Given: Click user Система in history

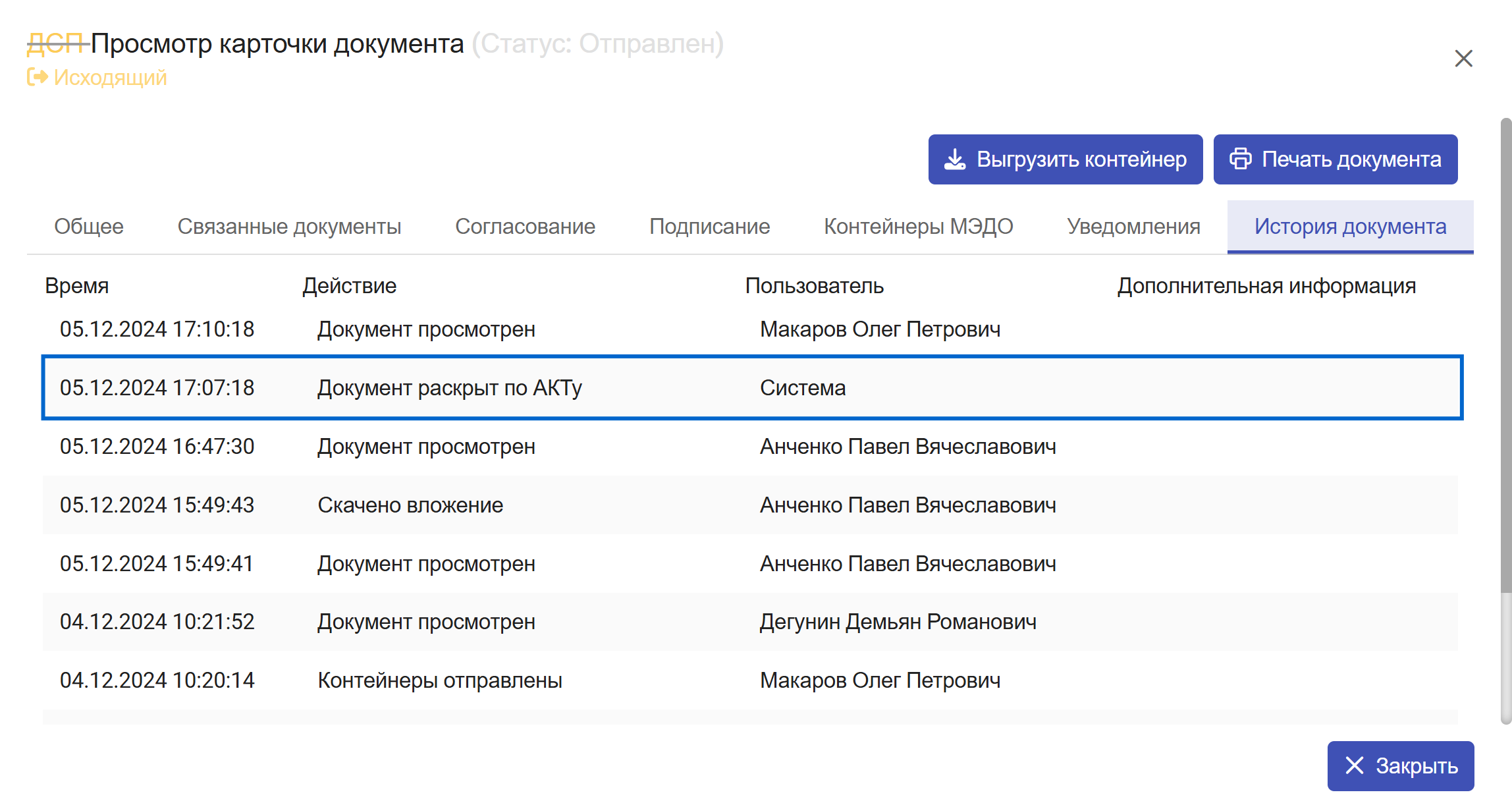Looking at the screenshot, I should pos(803,388).
